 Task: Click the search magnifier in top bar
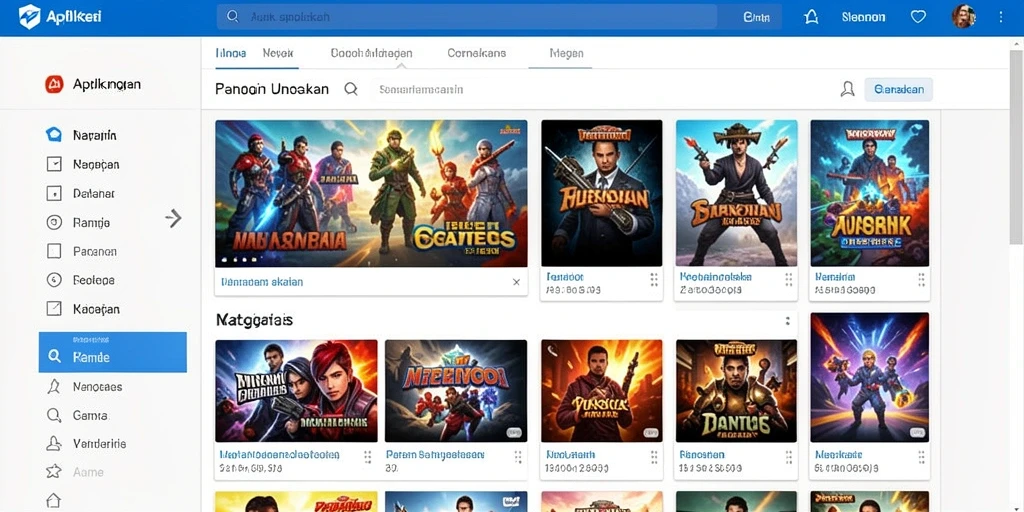(232, 17)
